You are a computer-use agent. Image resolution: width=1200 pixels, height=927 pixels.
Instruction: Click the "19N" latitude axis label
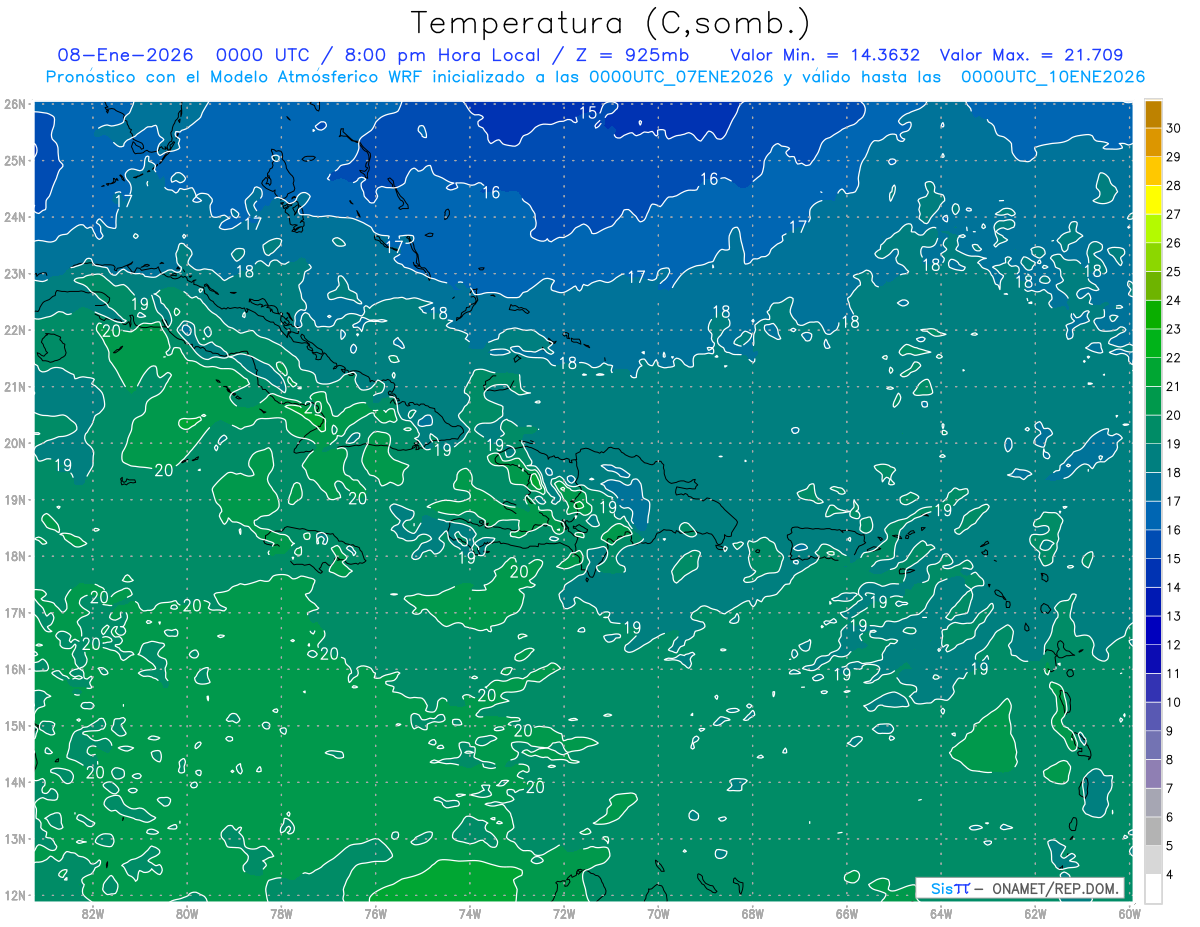point(15,499)
